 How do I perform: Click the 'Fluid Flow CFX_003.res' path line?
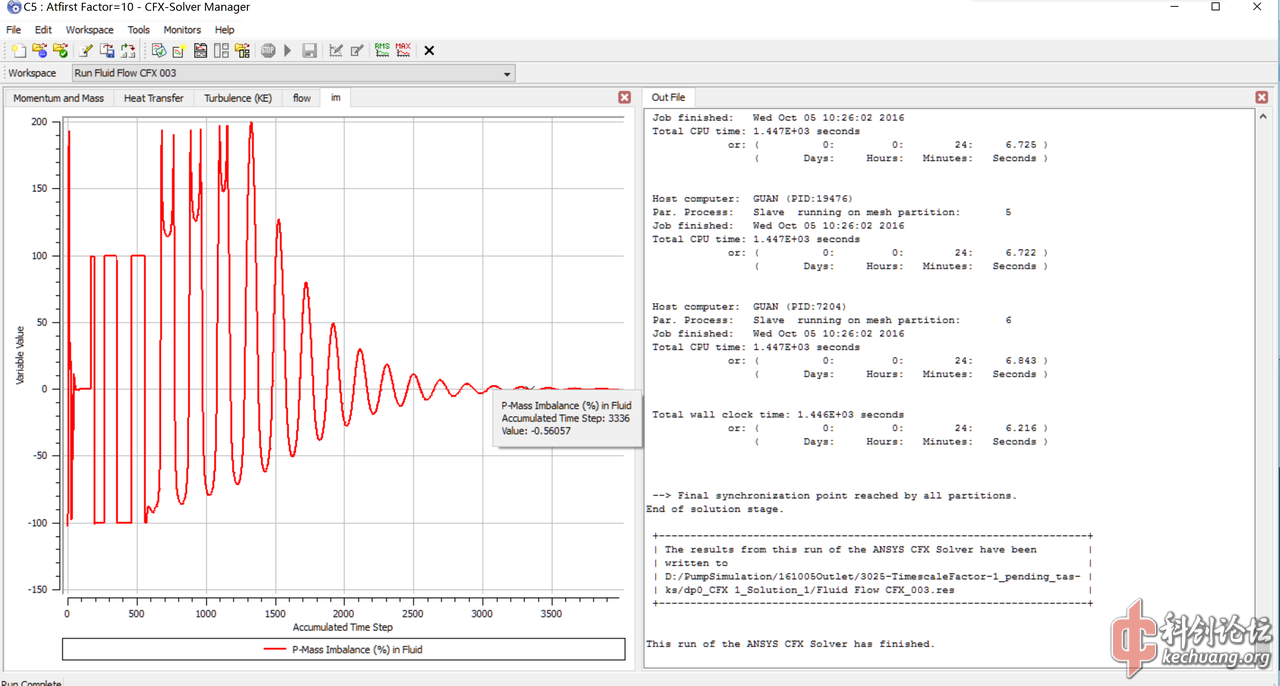pyautogui.click(x=802, y=590)
